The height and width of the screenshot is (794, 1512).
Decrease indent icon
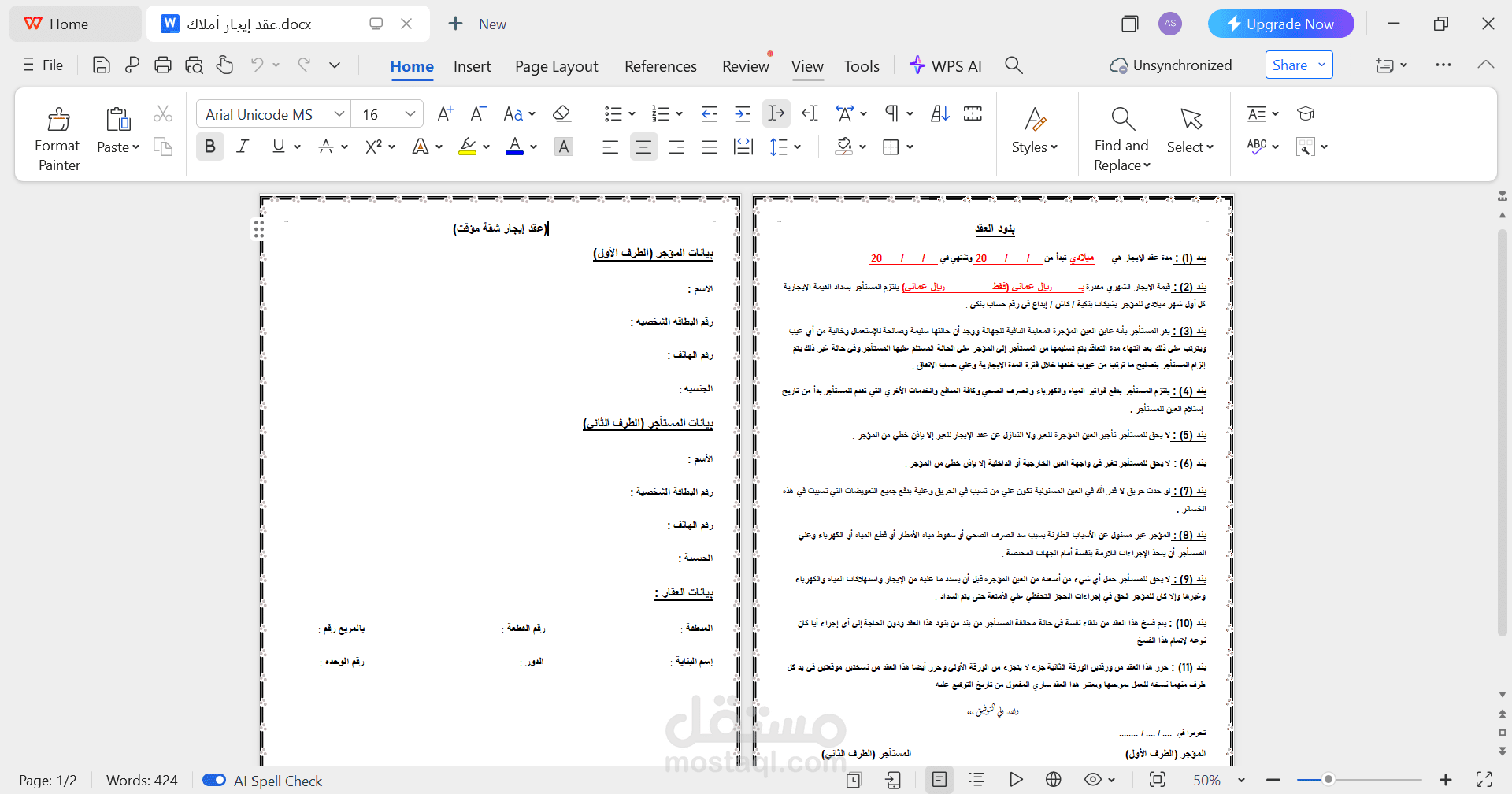[x=710, y=114]
